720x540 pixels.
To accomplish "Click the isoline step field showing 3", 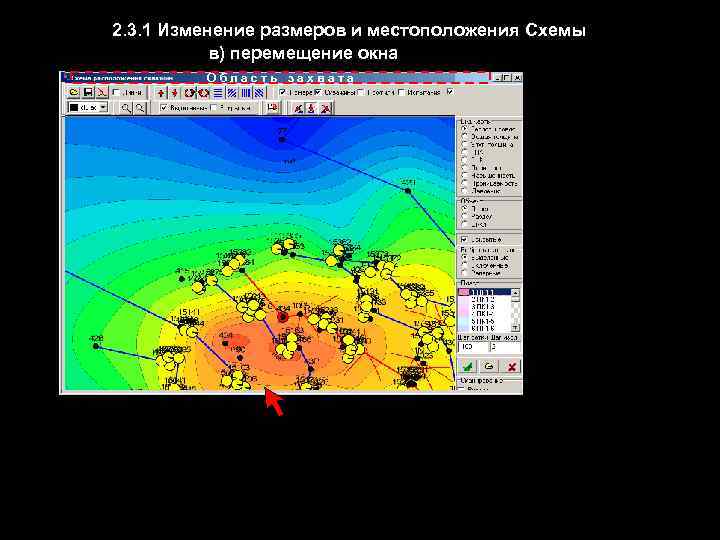I will (505, 347).
